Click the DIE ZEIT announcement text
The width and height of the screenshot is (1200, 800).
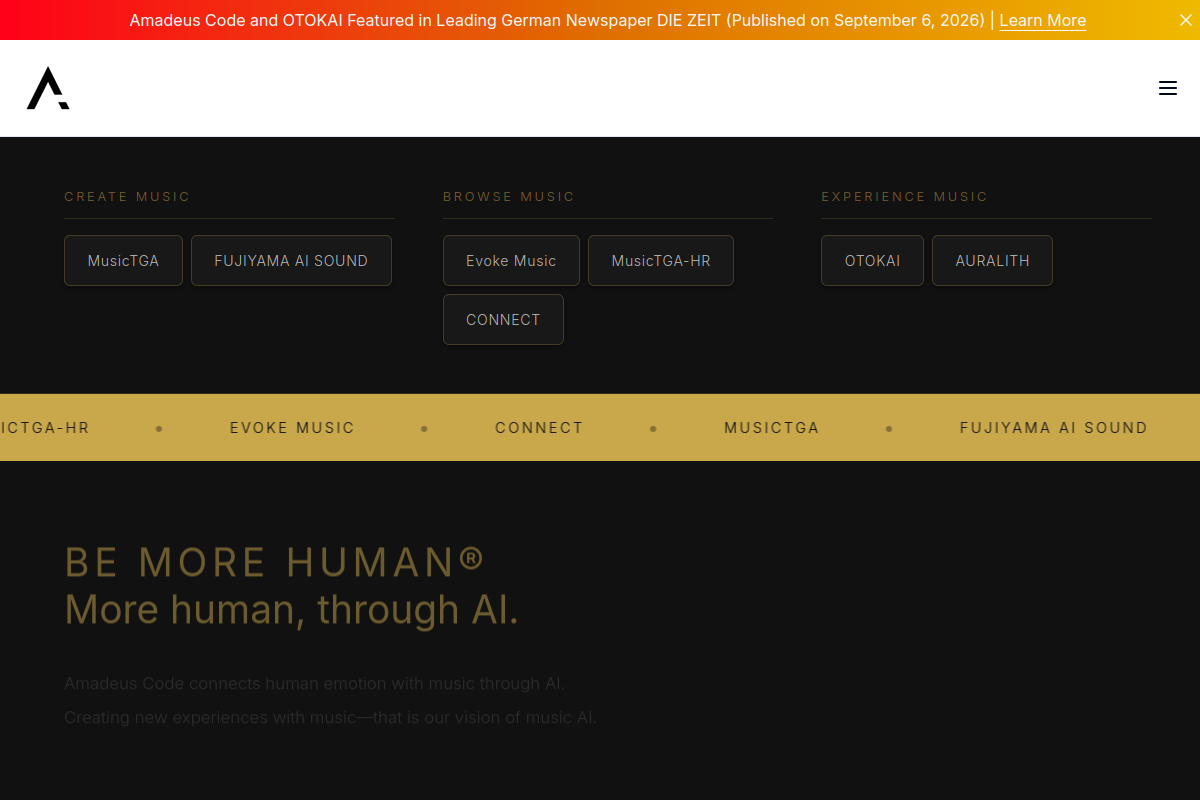[x=557, y=20]
